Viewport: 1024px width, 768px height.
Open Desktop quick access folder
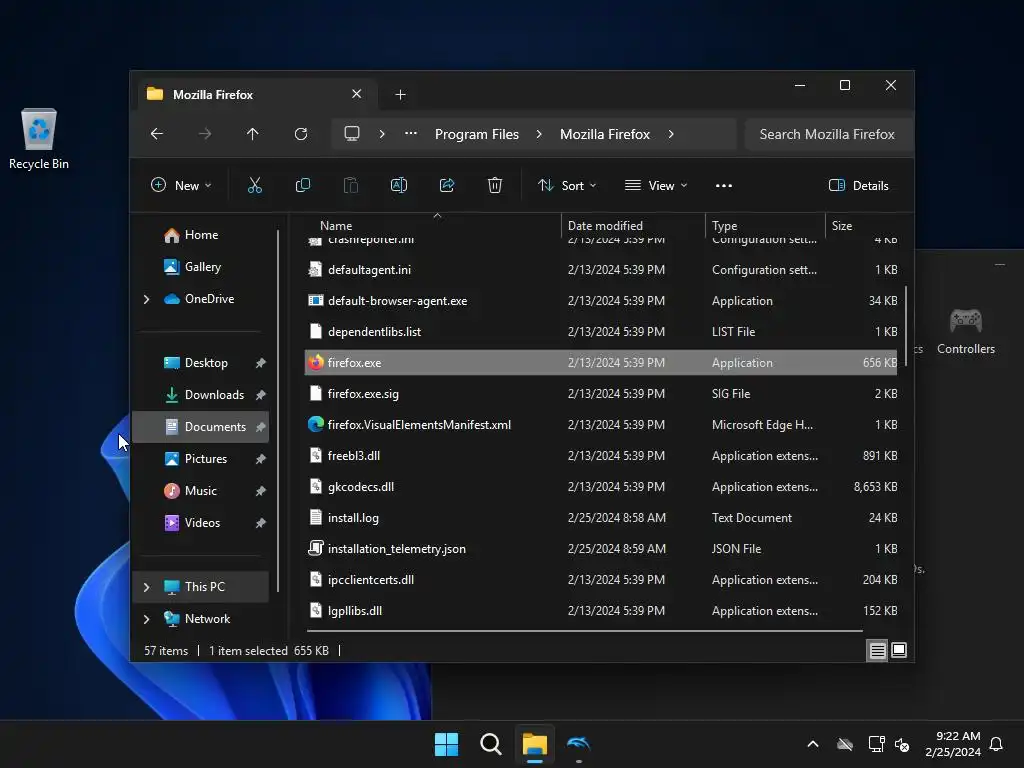coord(201,363)
